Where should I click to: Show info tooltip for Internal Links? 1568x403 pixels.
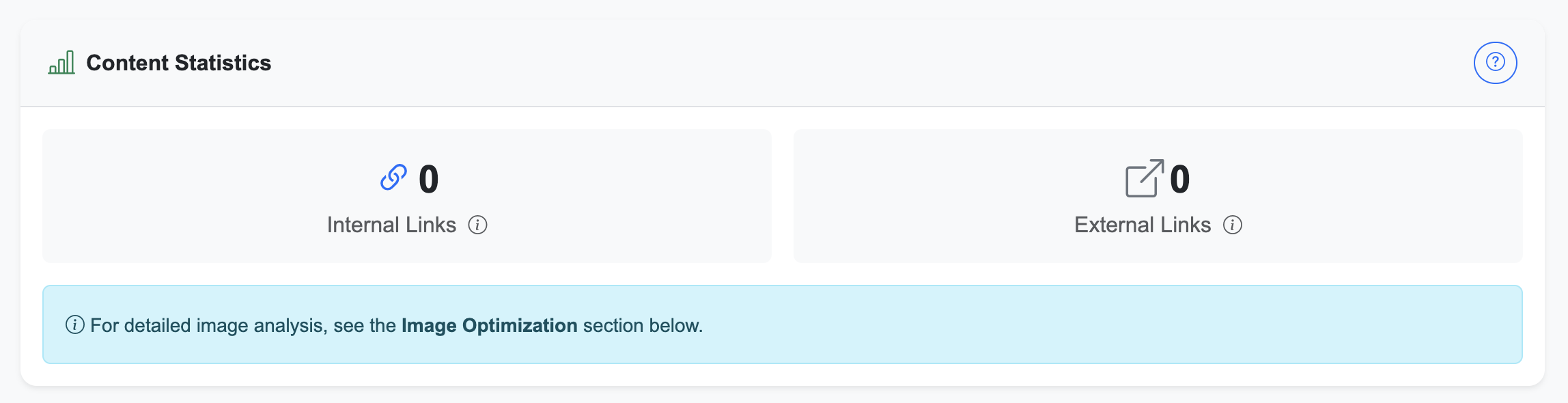(x=477, y=225)
